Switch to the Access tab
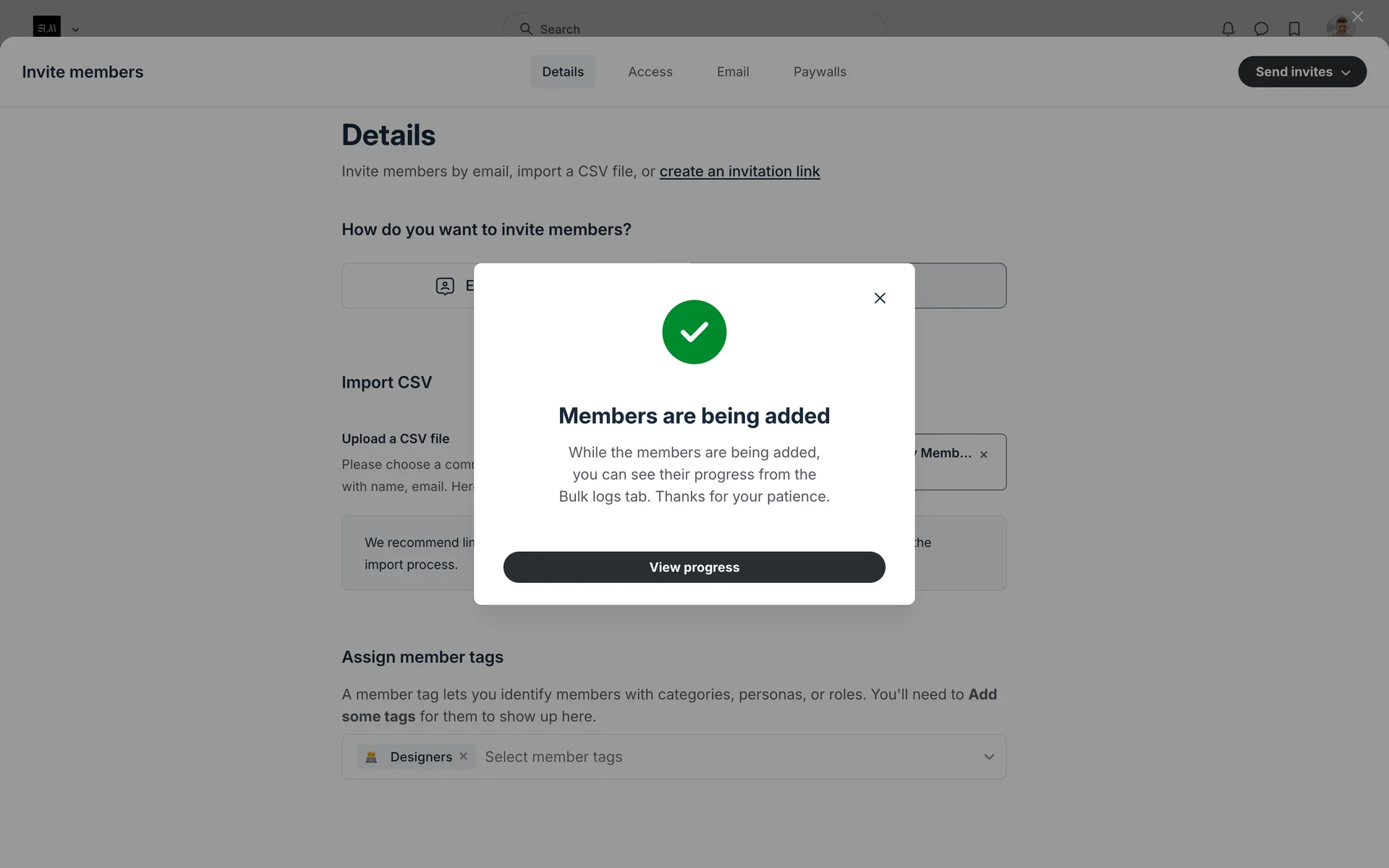The height and width of the screenshot is (868, 1389). pos(650,72)
